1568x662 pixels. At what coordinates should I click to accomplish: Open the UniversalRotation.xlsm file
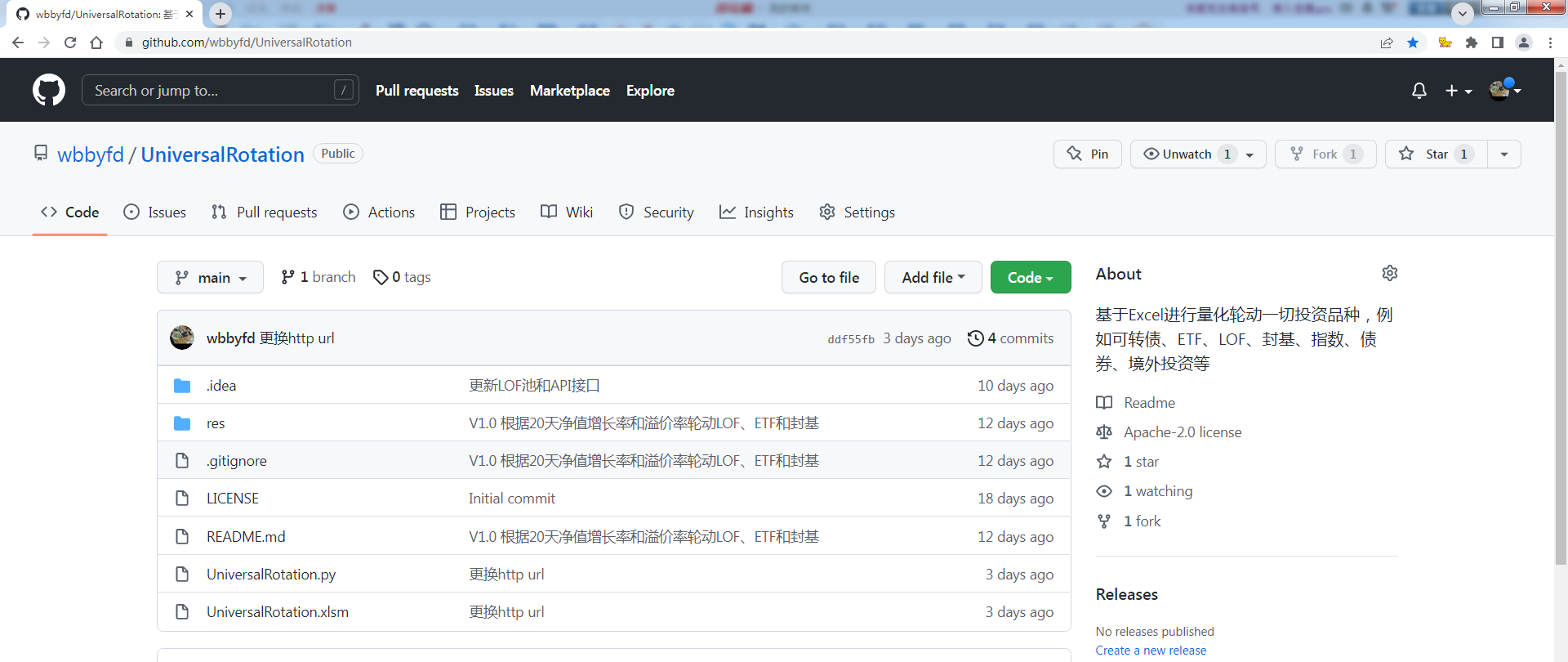(x=278, y=612)
